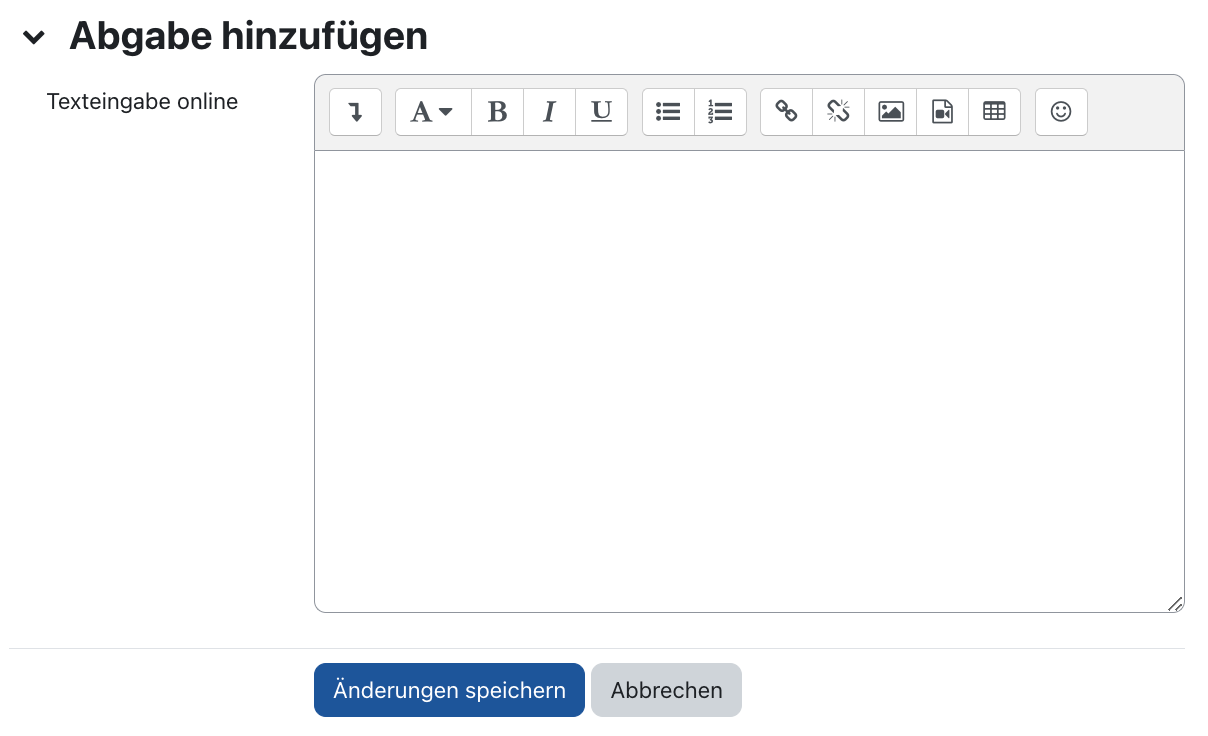Viewport: 1208px width, 736px height.
Task: Toggle italic text formatting
Action: 549,112
